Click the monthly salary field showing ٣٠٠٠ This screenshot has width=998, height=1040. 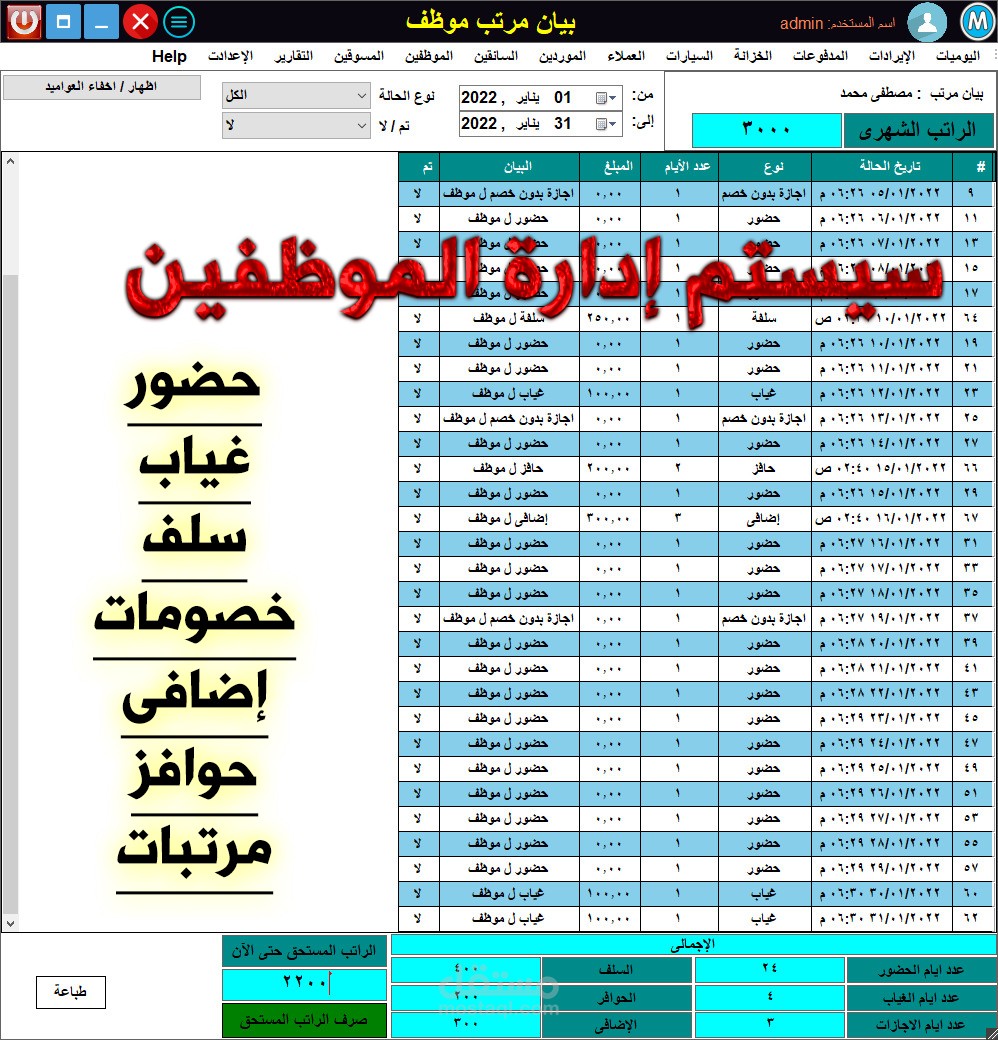click(766, 130)
